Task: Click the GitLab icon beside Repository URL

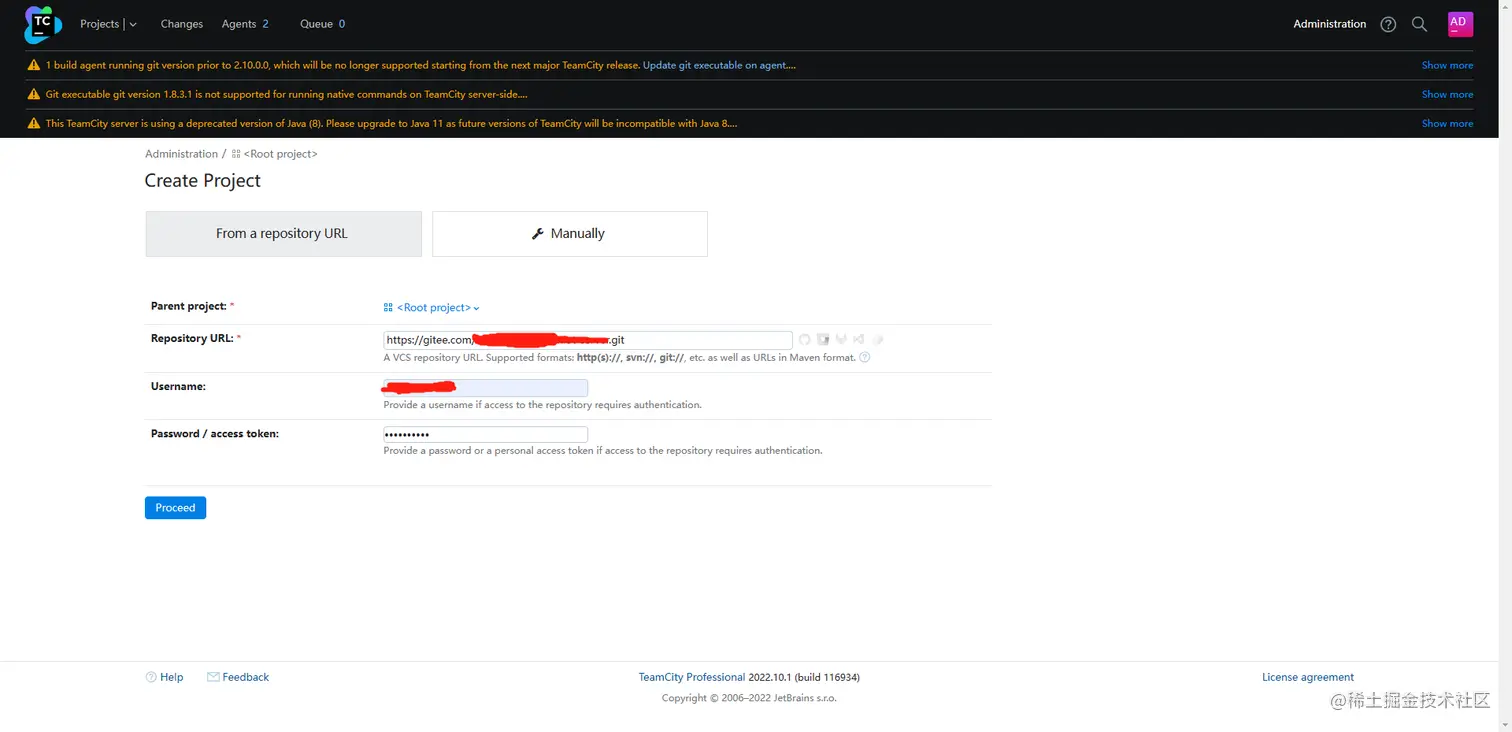Action: point(841,340)
